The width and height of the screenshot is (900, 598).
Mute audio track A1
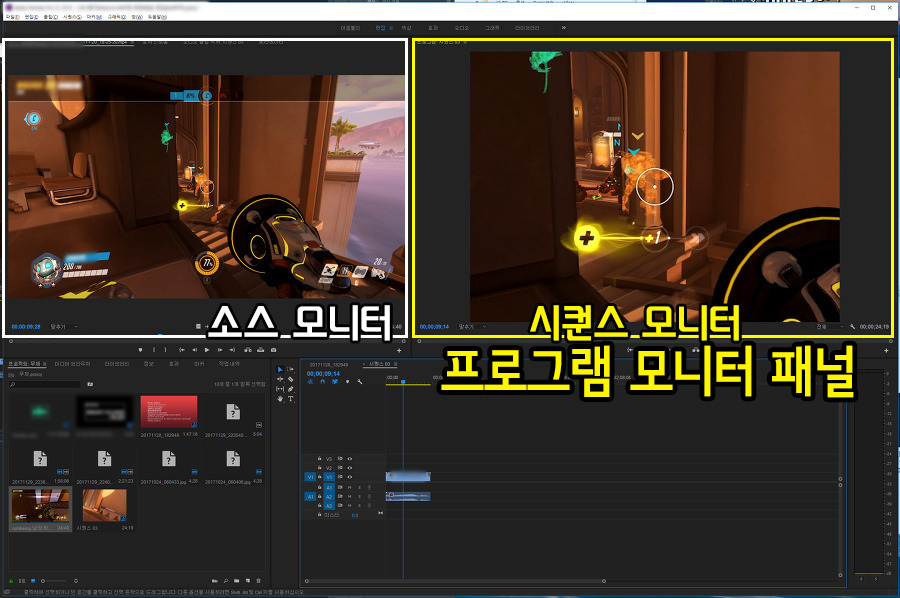pos(350,487)
